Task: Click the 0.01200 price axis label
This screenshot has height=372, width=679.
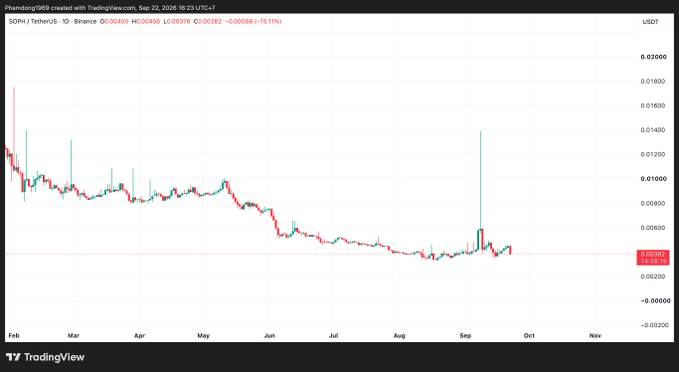Action: point(653,155)
